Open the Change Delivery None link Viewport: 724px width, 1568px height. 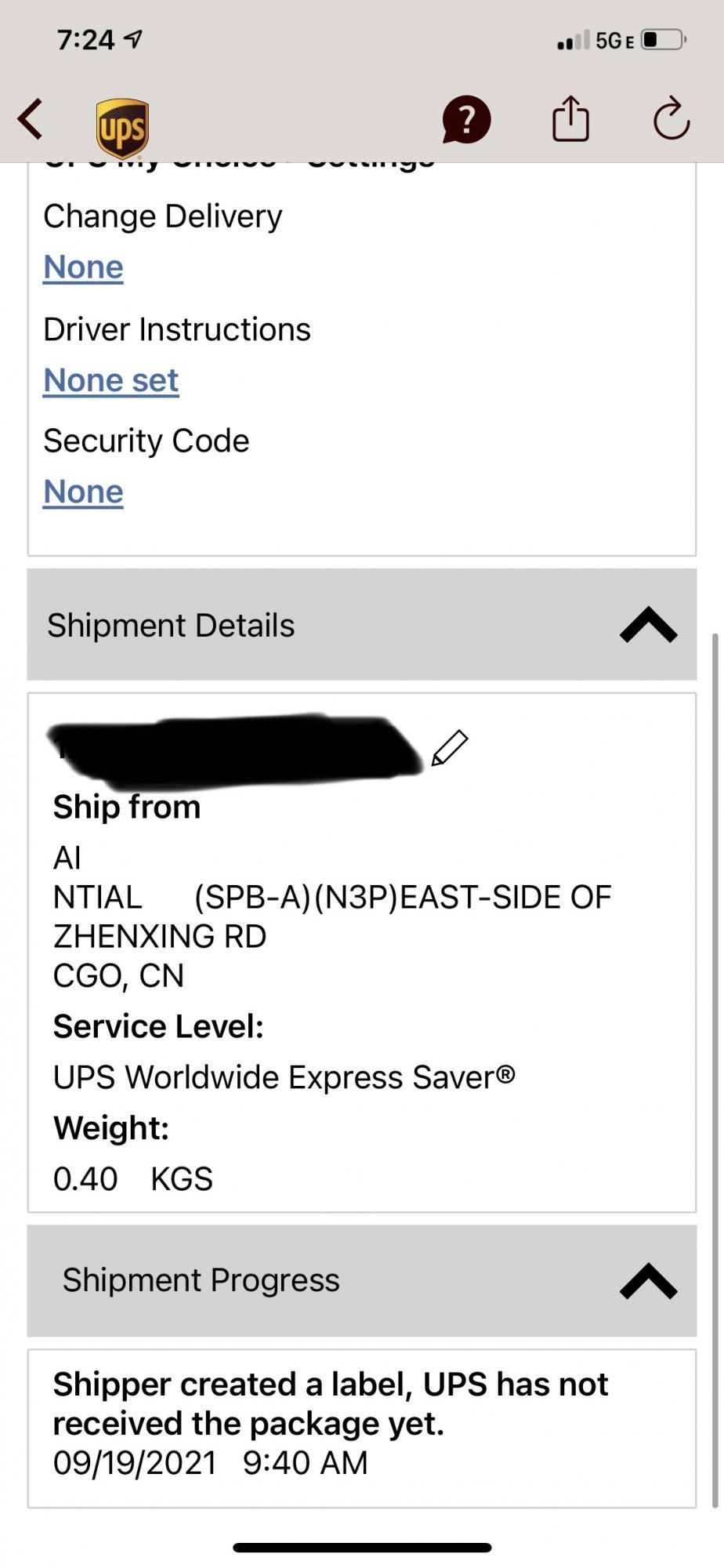tap(83, 267)
